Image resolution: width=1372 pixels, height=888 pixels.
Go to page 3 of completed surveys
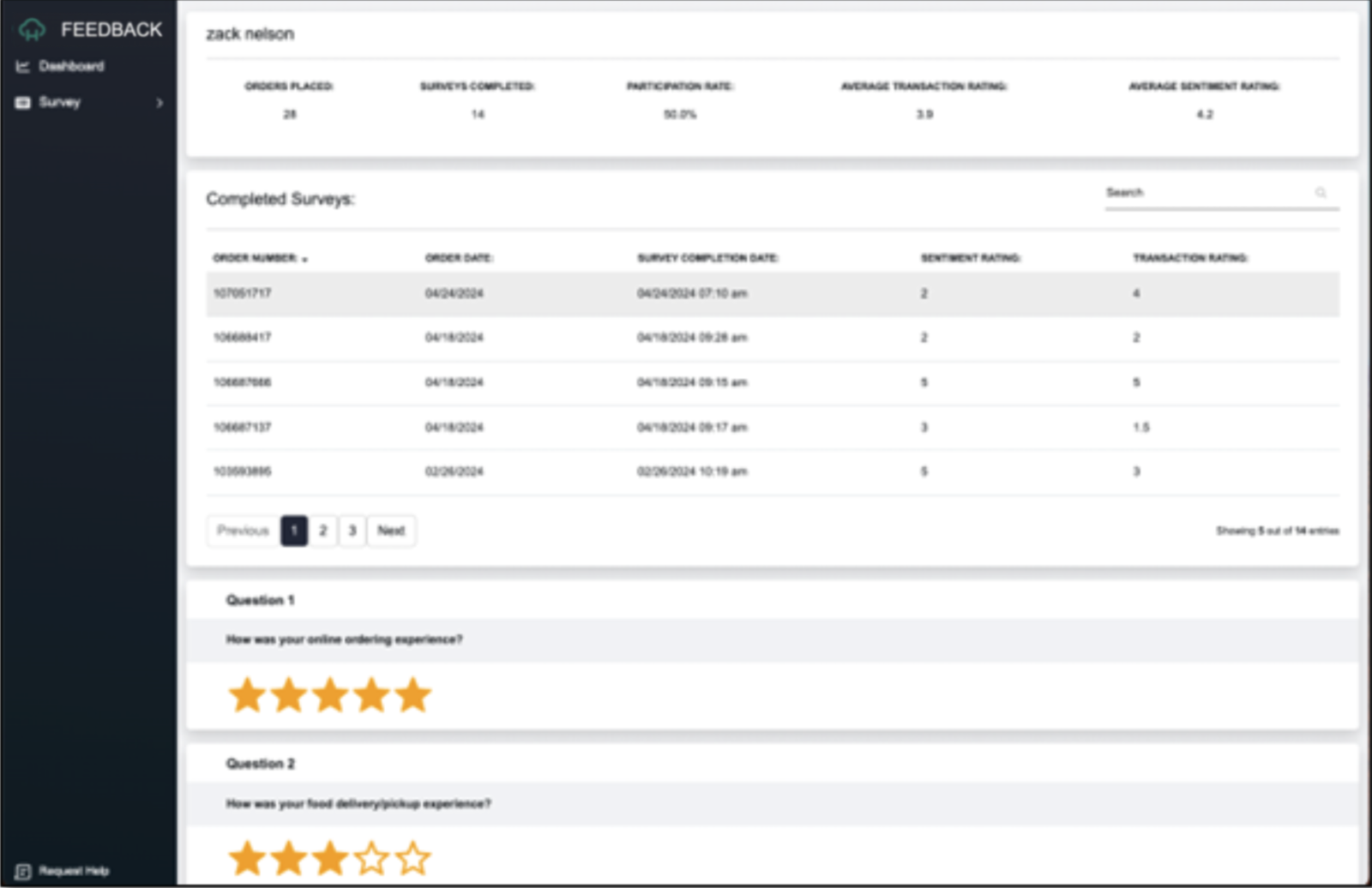coord(352,530)
